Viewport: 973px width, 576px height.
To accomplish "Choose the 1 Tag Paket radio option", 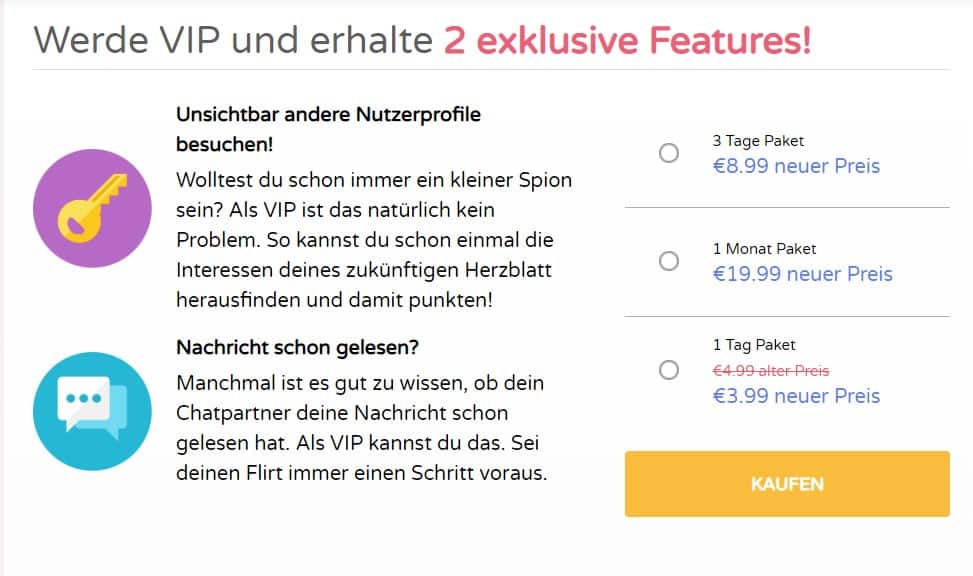I will tap(668, 370).
